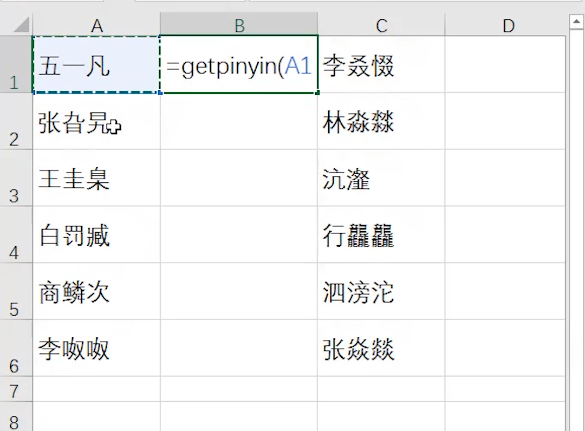Click cell containing 李呶呶
This screenshot has height=431, width=585.
coord(97,348)
